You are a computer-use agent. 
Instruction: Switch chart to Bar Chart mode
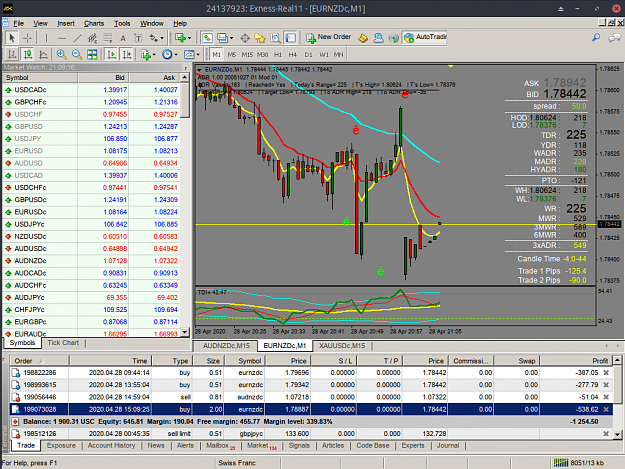pos(12,54)
